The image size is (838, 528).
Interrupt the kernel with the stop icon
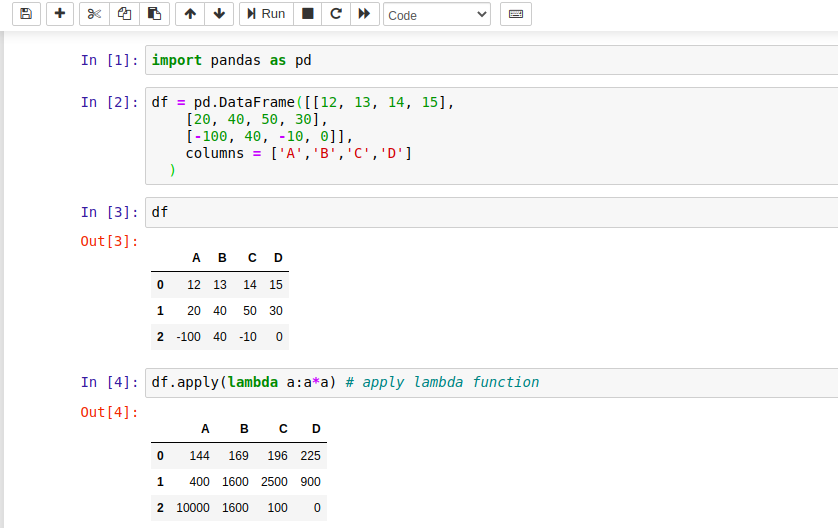click(x=307, y=14)
